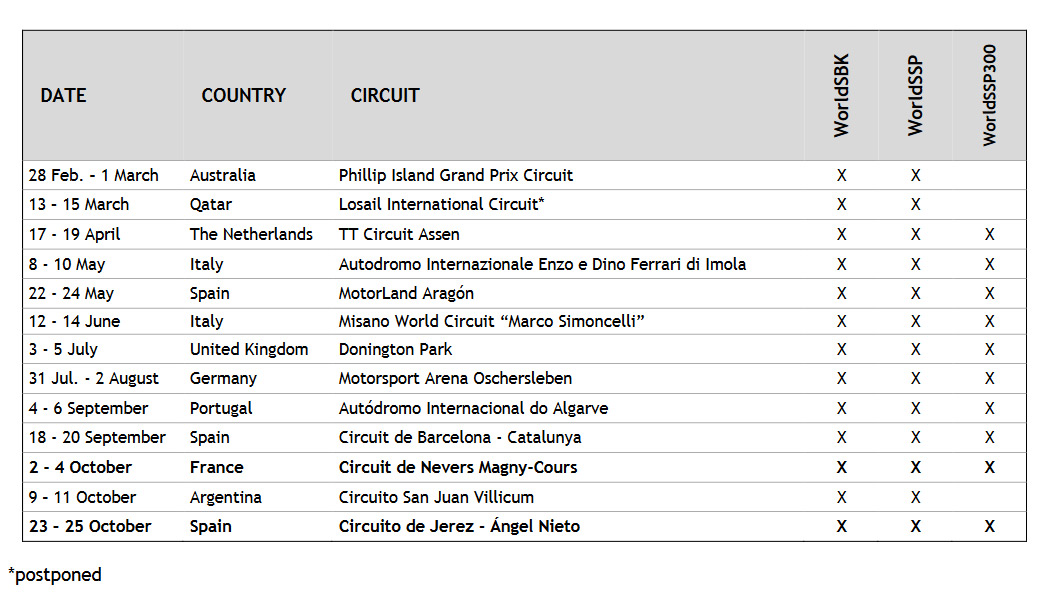Image resolution: width=1046 pixels, height=596 pixels.
Task: Select bold Circuit de Nevers Magny-Cours row
Action: 524,467
